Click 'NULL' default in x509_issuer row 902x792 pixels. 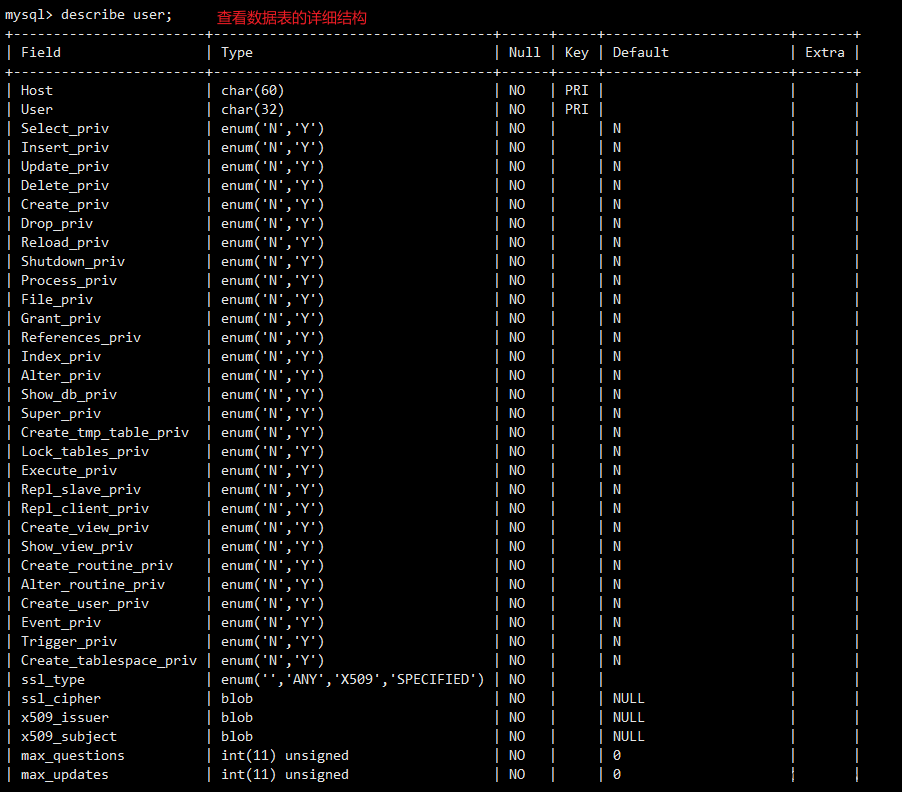point(629,717)
